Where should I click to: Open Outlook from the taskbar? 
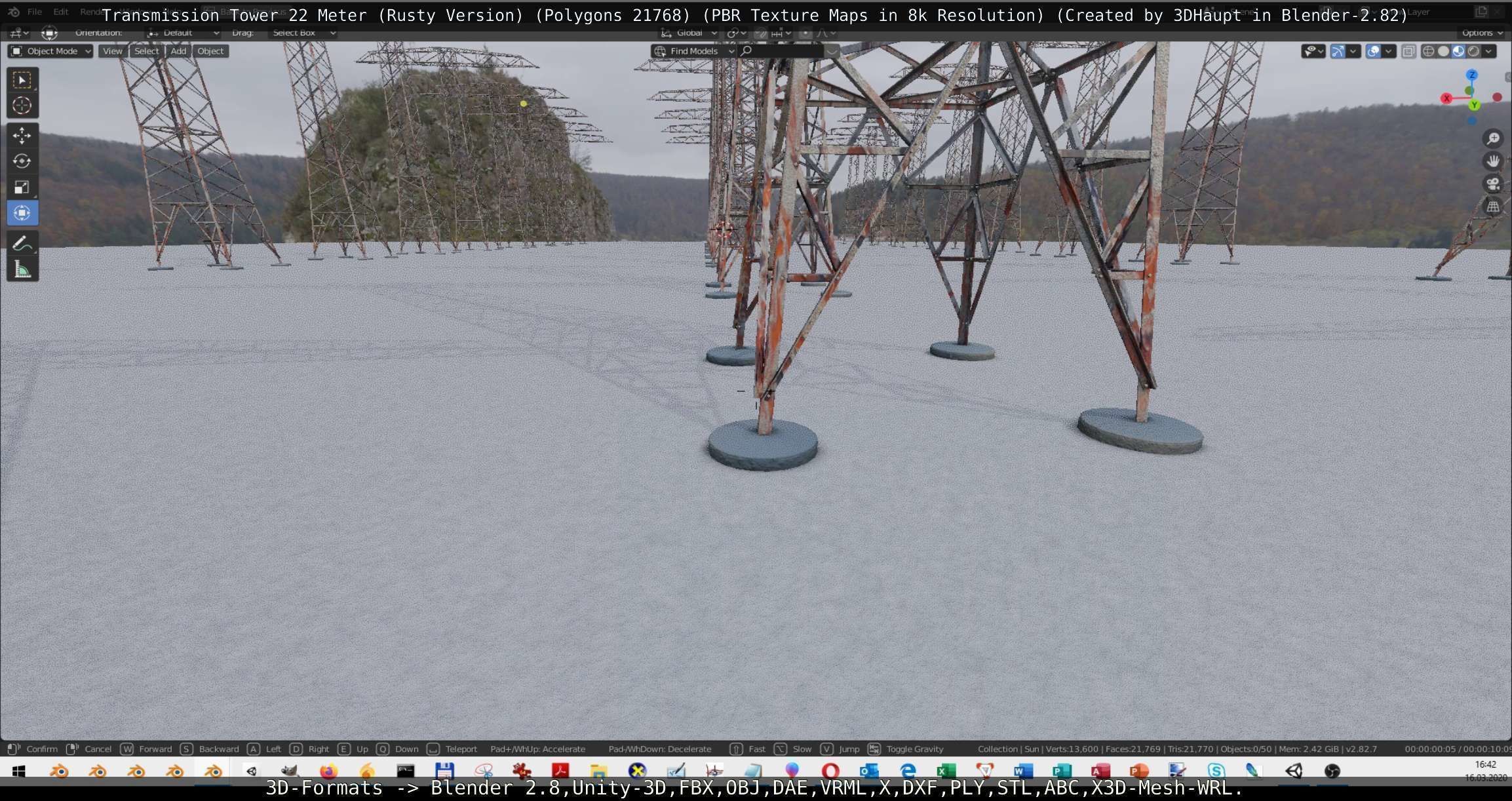[x=869, y=771]
